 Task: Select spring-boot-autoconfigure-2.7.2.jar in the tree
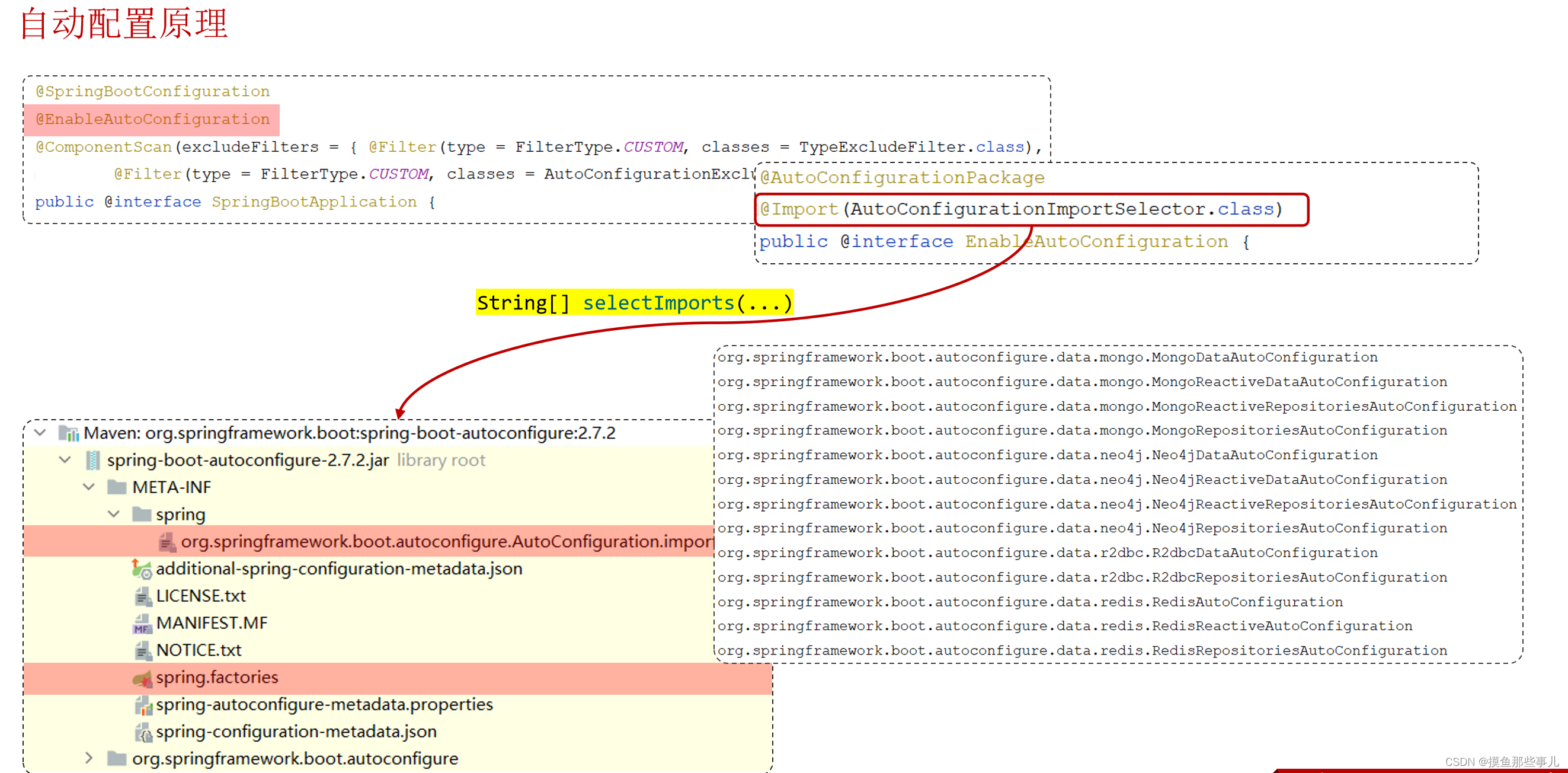point(248,460)
